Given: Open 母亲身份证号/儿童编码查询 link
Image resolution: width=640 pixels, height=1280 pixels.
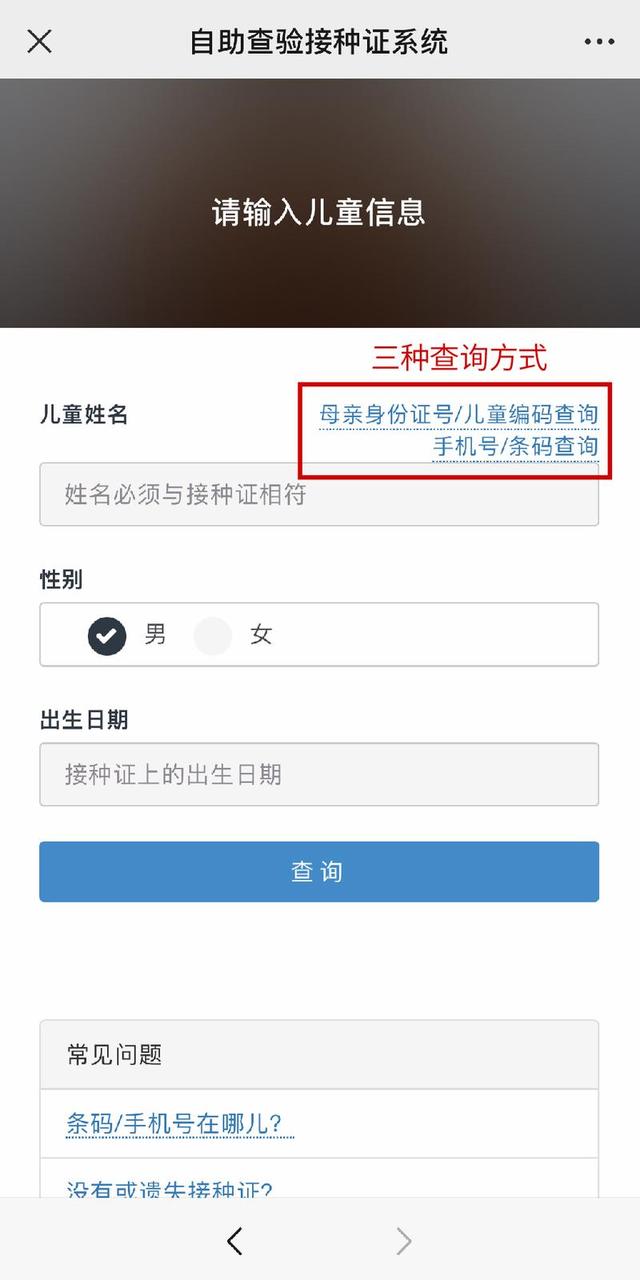Looking at the screenshot, I should [x=459, y=414].
